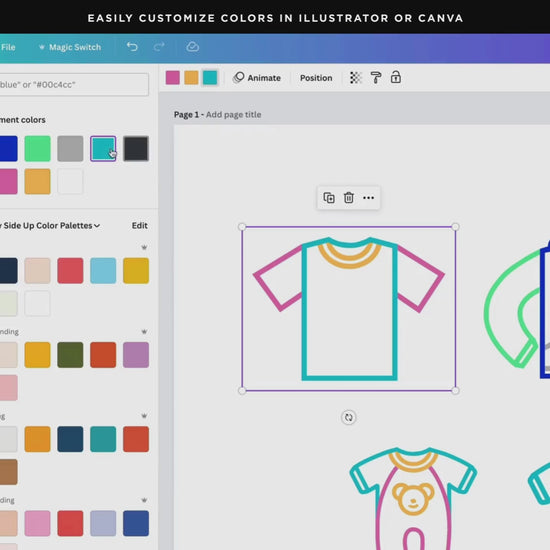Select the pink color in the top toolbar

173,78
